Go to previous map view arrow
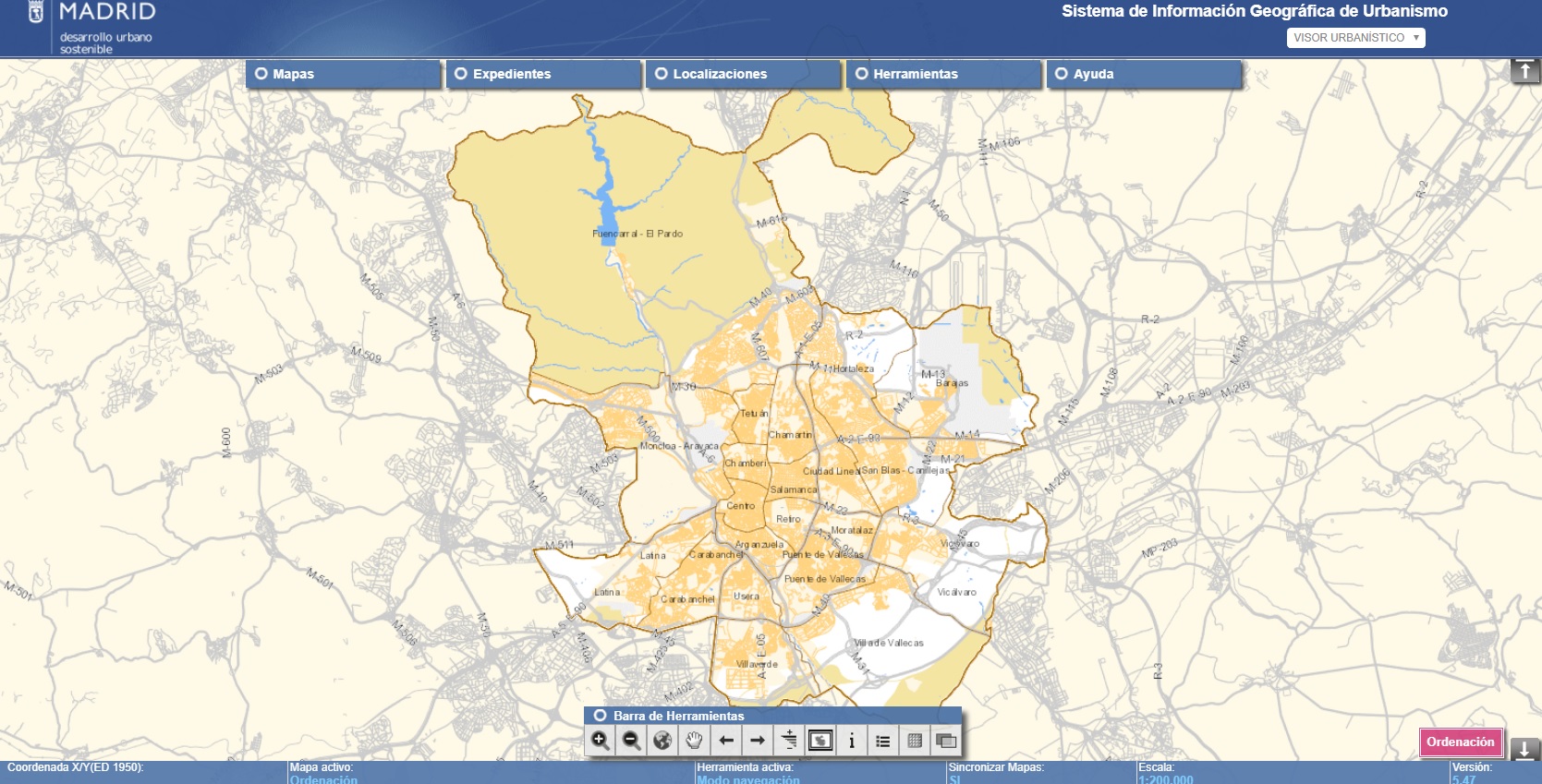 tap(726, 741)
